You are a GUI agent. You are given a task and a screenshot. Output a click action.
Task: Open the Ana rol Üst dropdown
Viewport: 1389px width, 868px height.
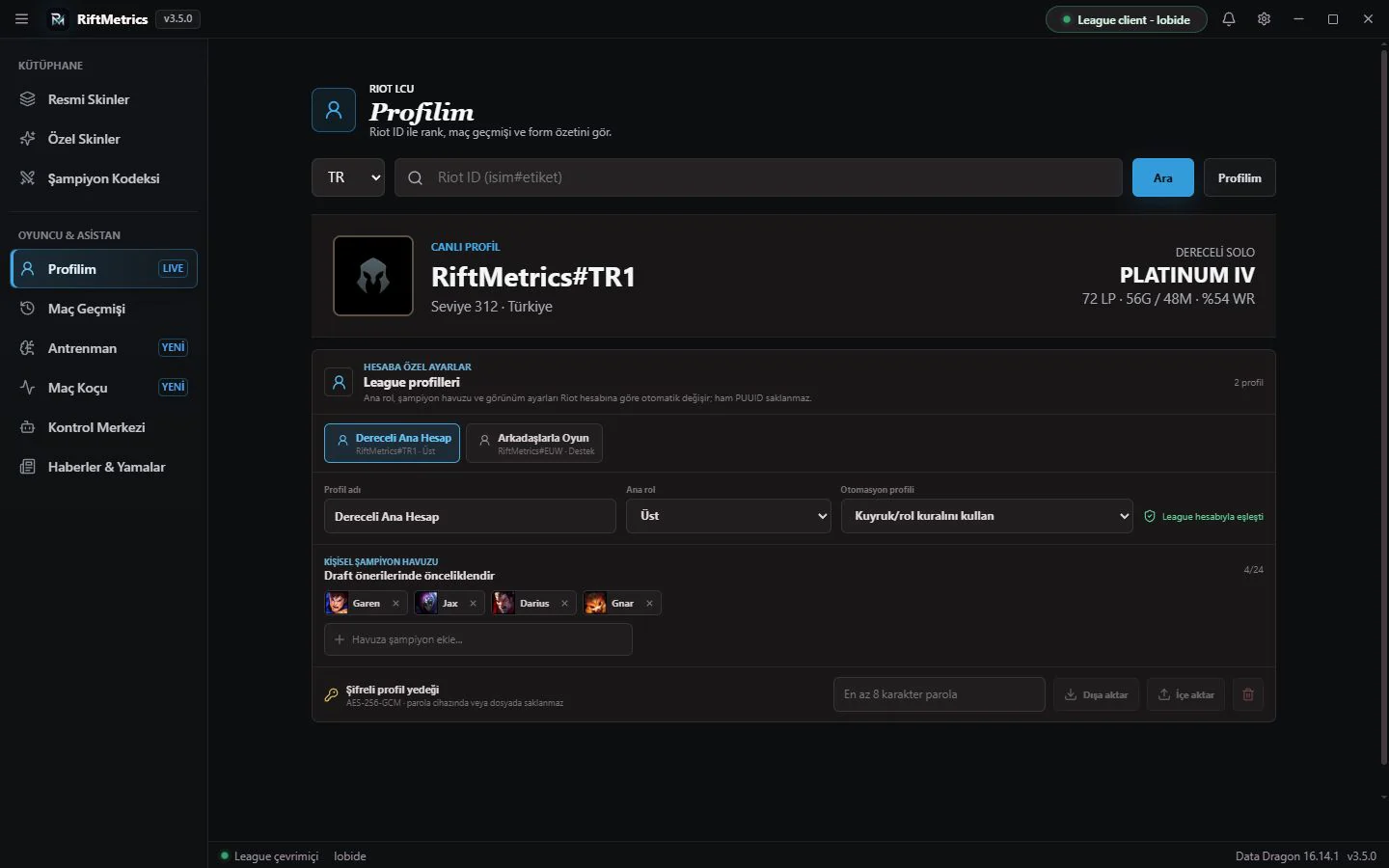pyautogui.click(x=728, y=516)
